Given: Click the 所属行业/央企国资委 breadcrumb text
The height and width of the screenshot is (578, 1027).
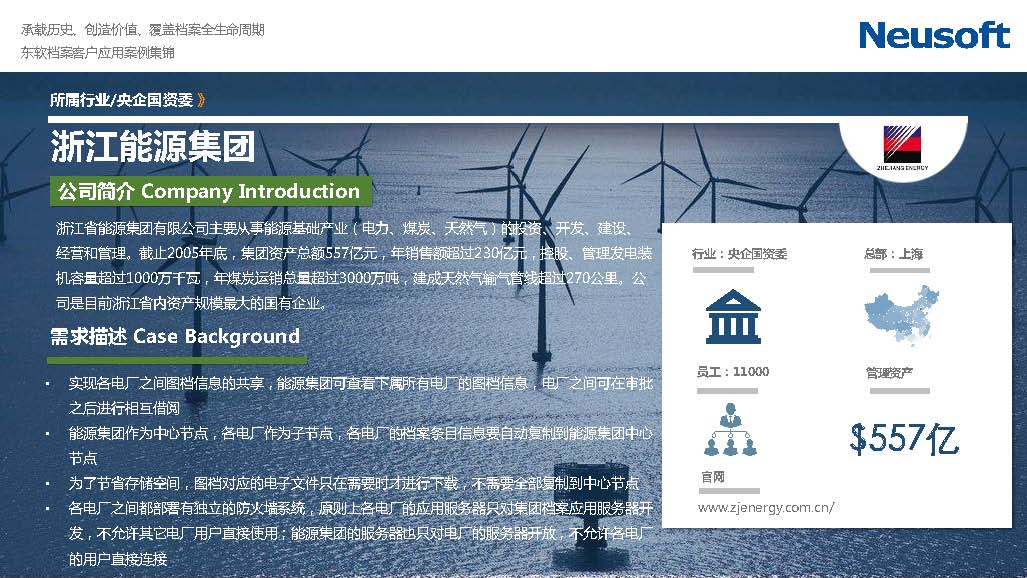Looking at the screenshot, I should tap(122, 100).
